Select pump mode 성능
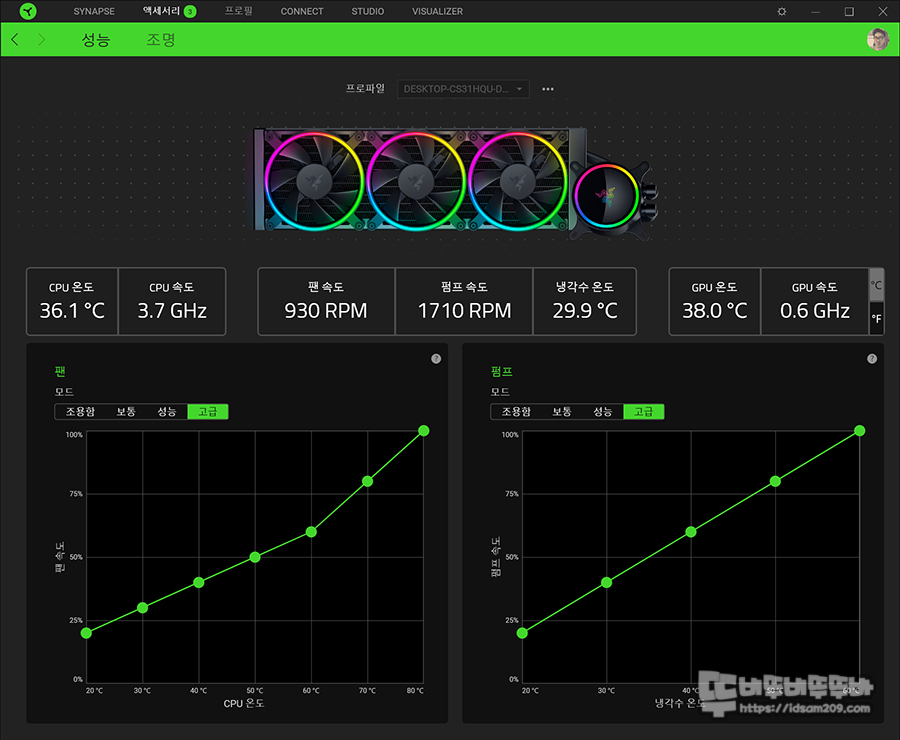This screenshot has width=900, height=740. point(602,412)
